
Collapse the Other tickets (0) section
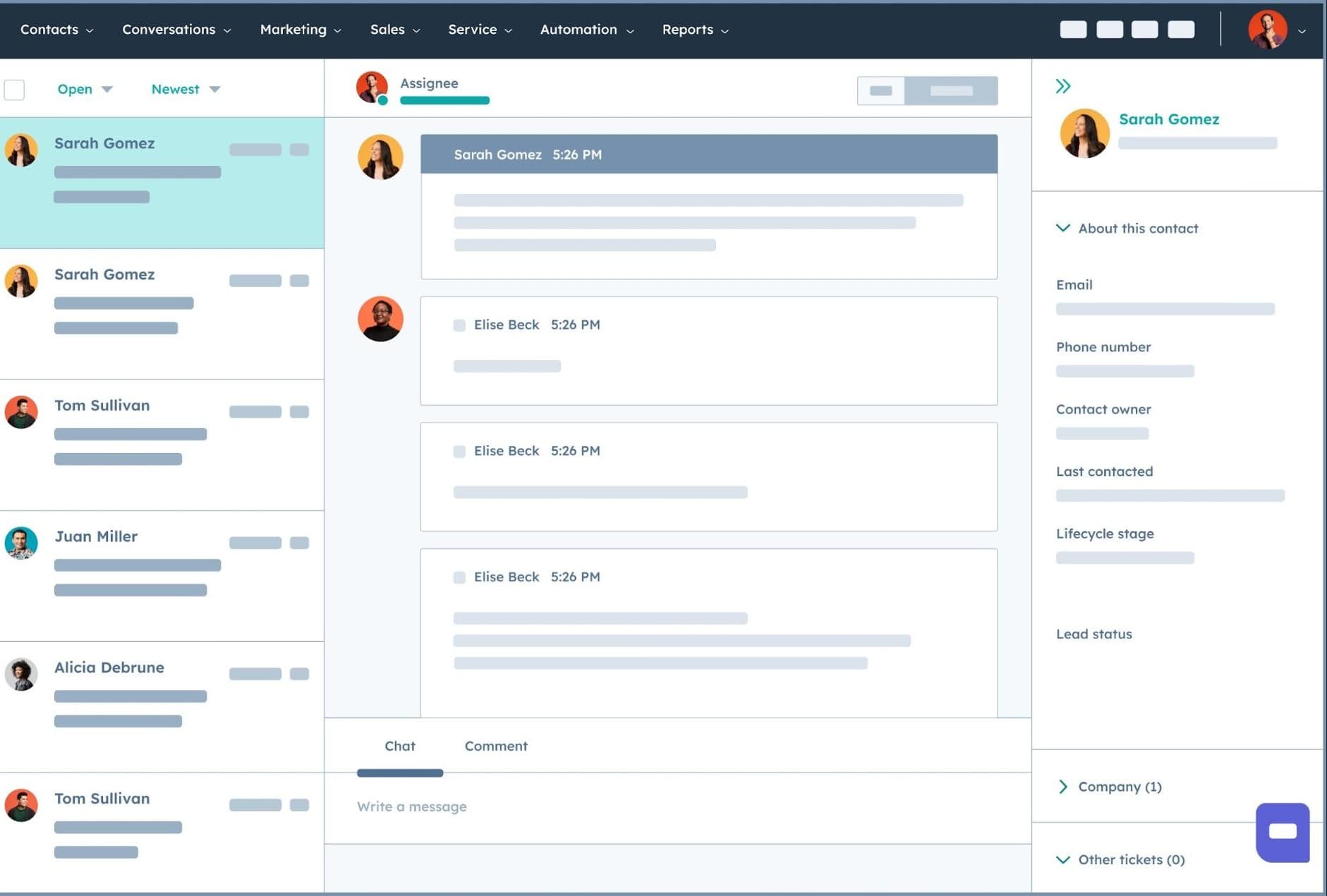(1120, 859)
